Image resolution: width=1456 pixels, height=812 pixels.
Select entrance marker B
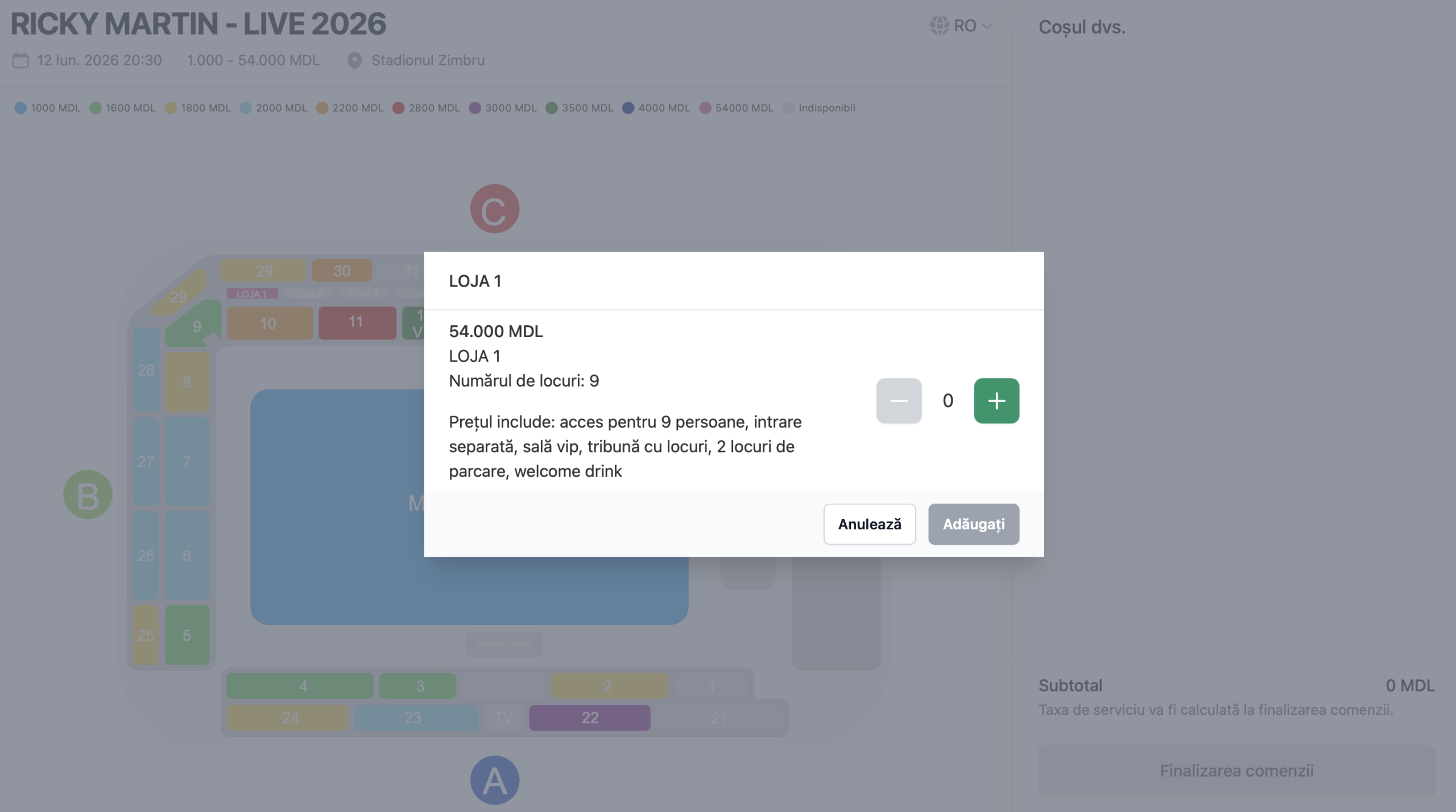click(x=88, y=494)
